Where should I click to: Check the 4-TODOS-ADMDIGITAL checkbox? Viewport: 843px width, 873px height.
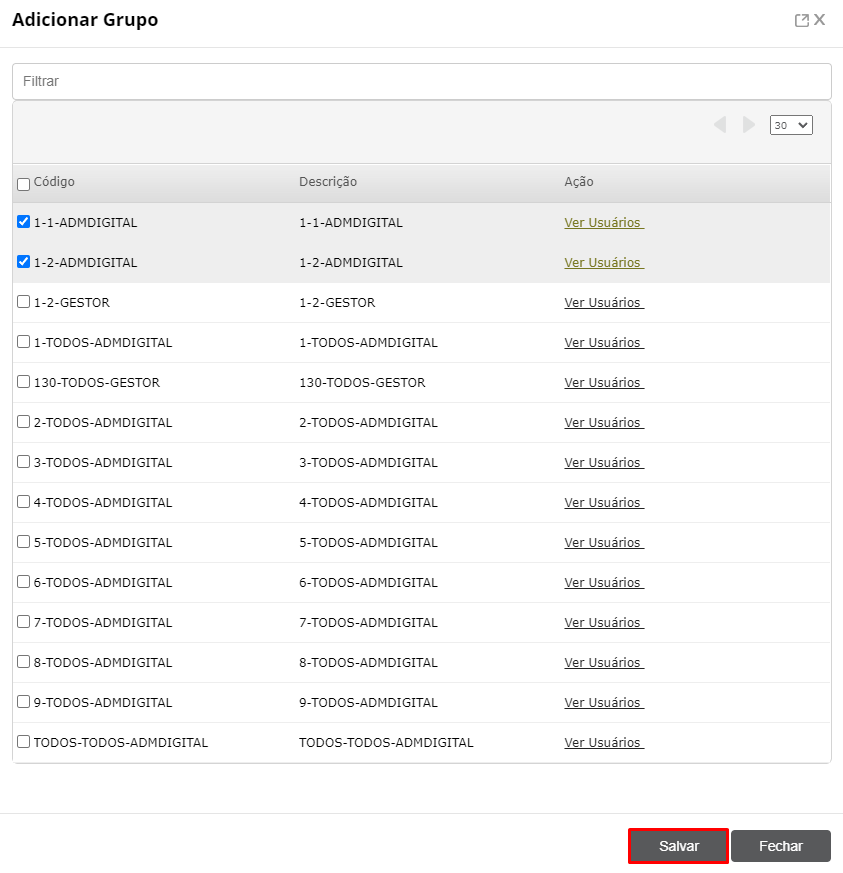click(x=23, y=502)
